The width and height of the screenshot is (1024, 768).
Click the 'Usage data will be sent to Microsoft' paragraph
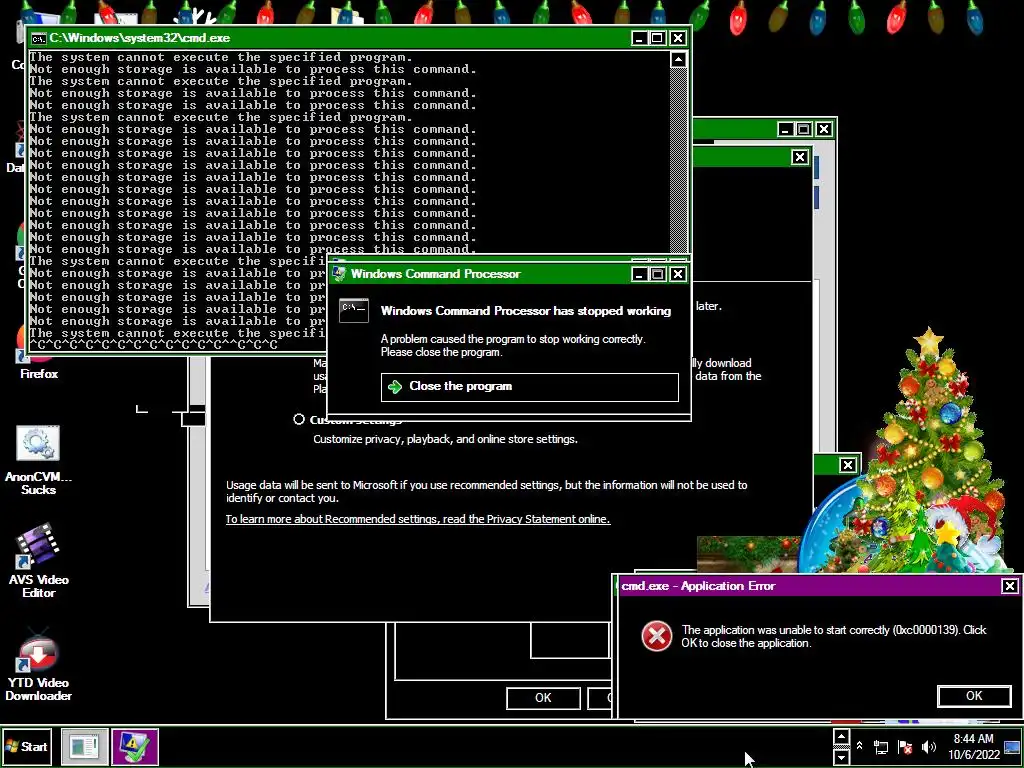tap(487, 492)
